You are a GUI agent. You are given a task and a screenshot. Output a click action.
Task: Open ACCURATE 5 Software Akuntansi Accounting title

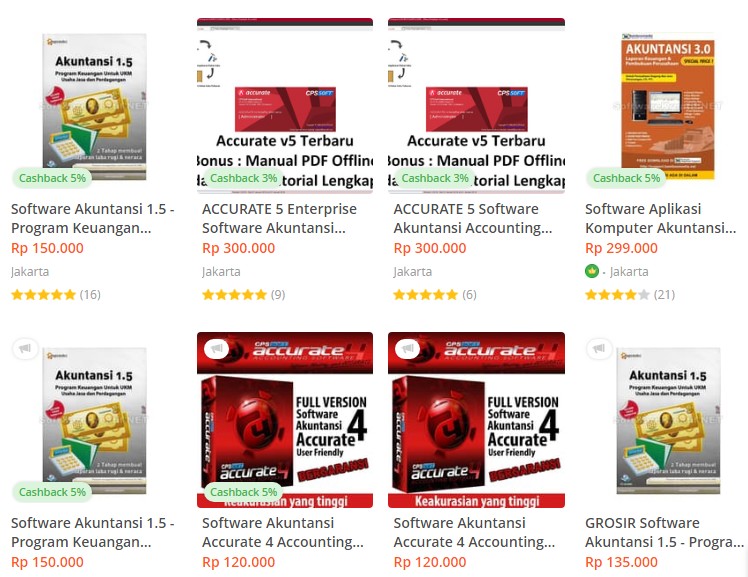coord(473,218)
